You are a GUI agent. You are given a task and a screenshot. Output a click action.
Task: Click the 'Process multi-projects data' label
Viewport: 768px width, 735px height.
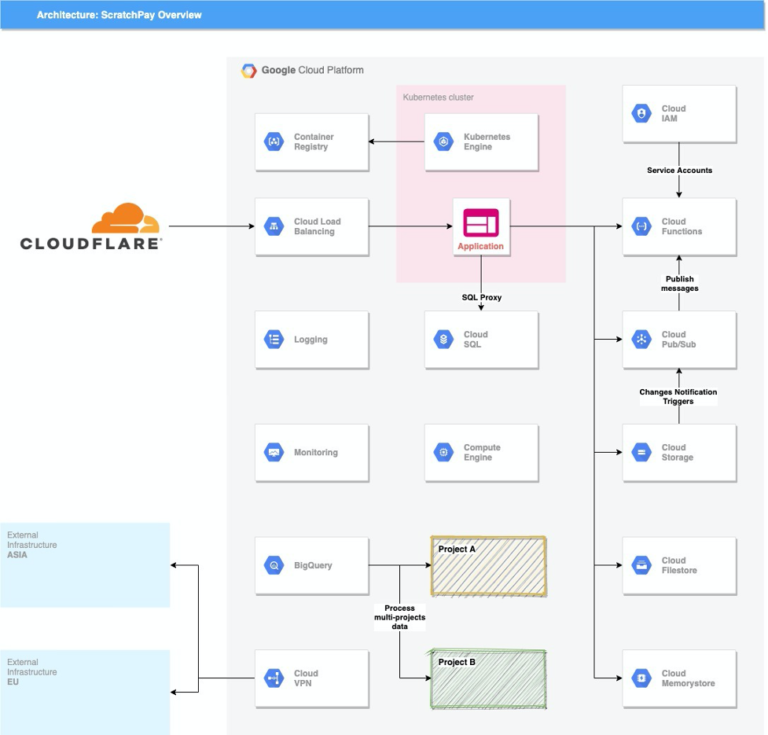[400, 617]
